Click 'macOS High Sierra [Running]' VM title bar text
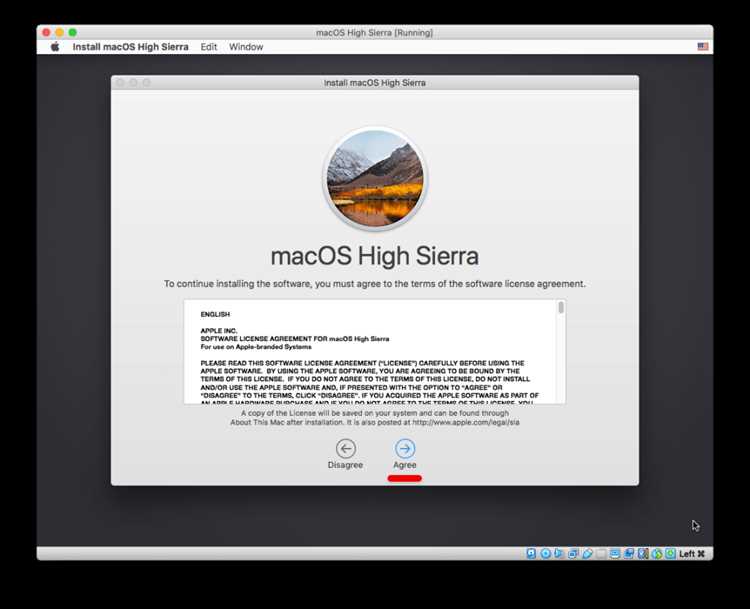The width and height of the screenshot is (750, 609). pos(375,33)
